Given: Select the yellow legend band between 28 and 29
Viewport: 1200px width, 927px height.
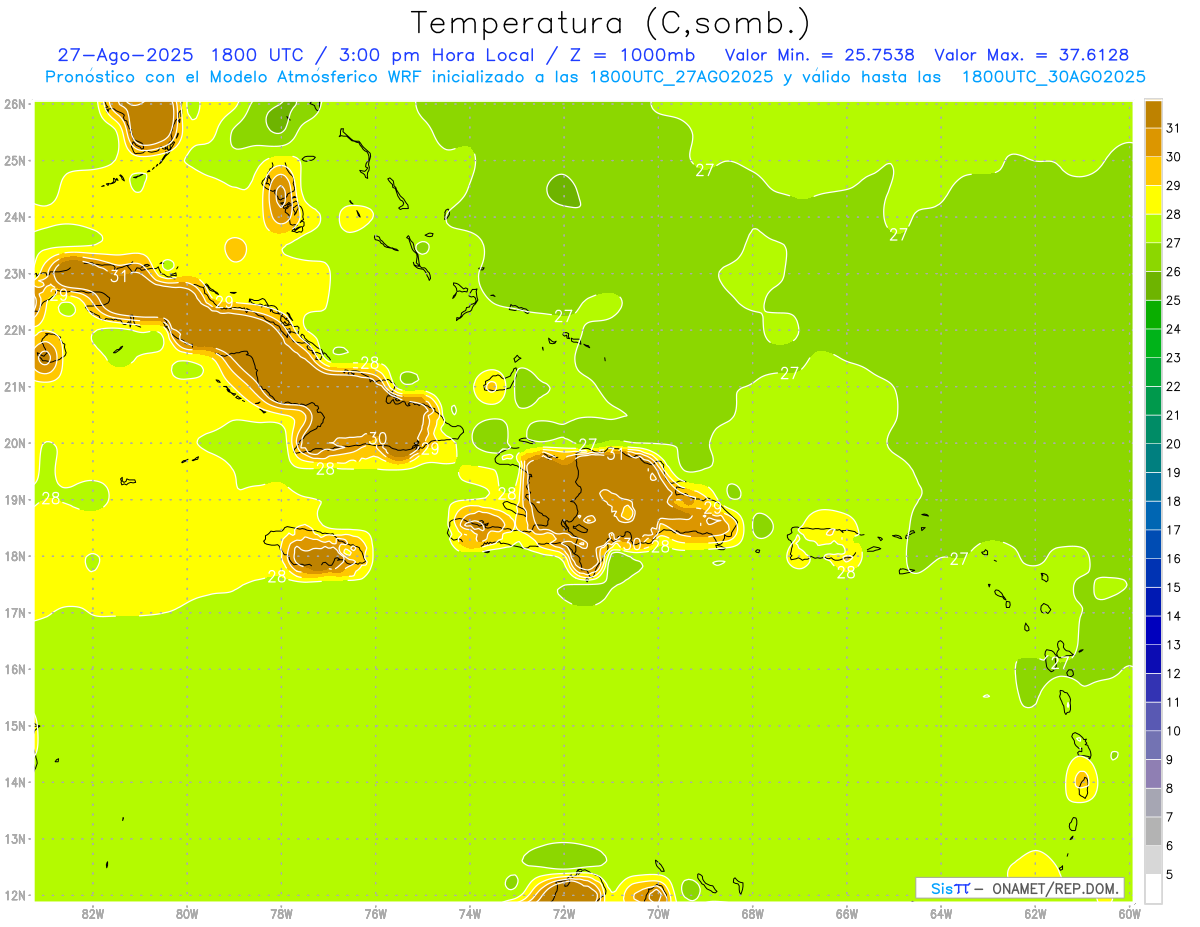Looking at the screenshot, I should (x=1153, y=200).
